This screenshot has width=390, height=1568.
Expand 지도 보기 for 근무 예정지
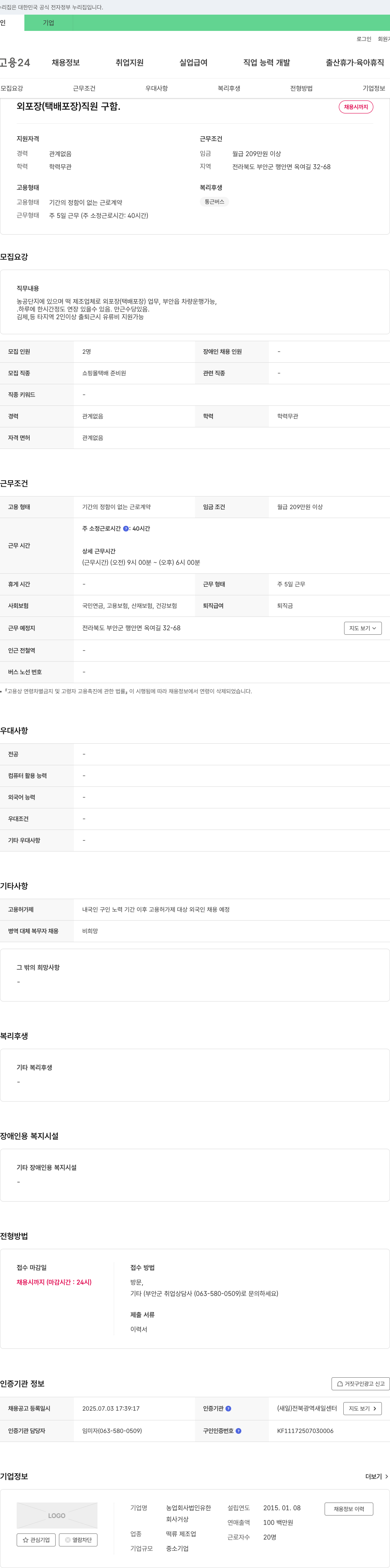pyautogui.click(x=363, y=628)
